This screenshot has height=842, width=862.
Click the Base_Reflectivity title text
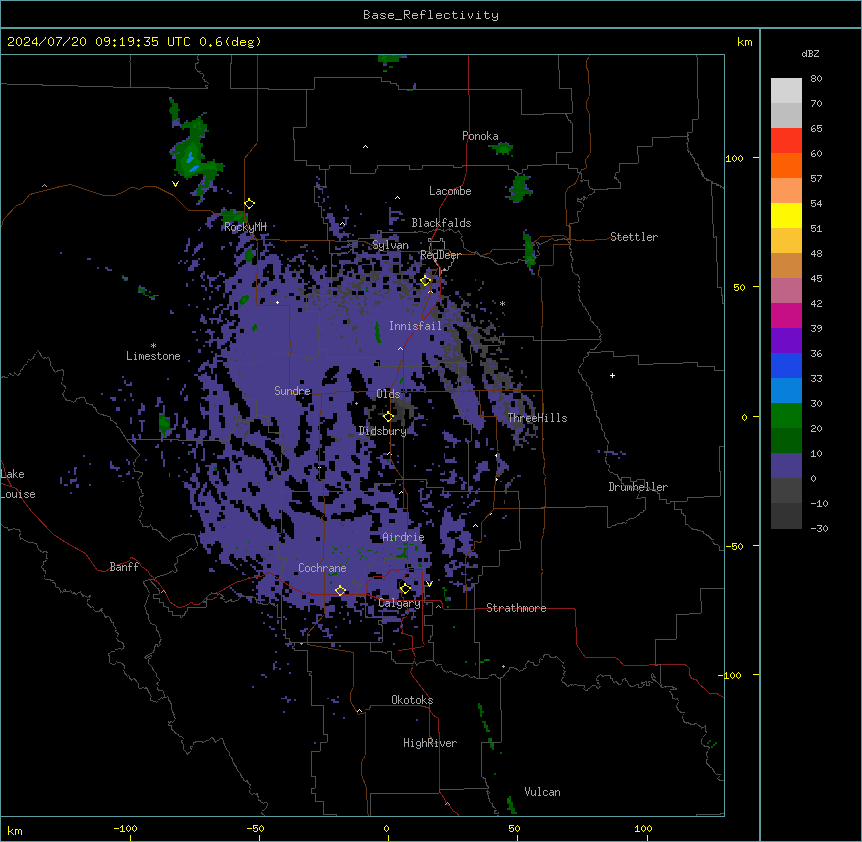click(430, 15)
